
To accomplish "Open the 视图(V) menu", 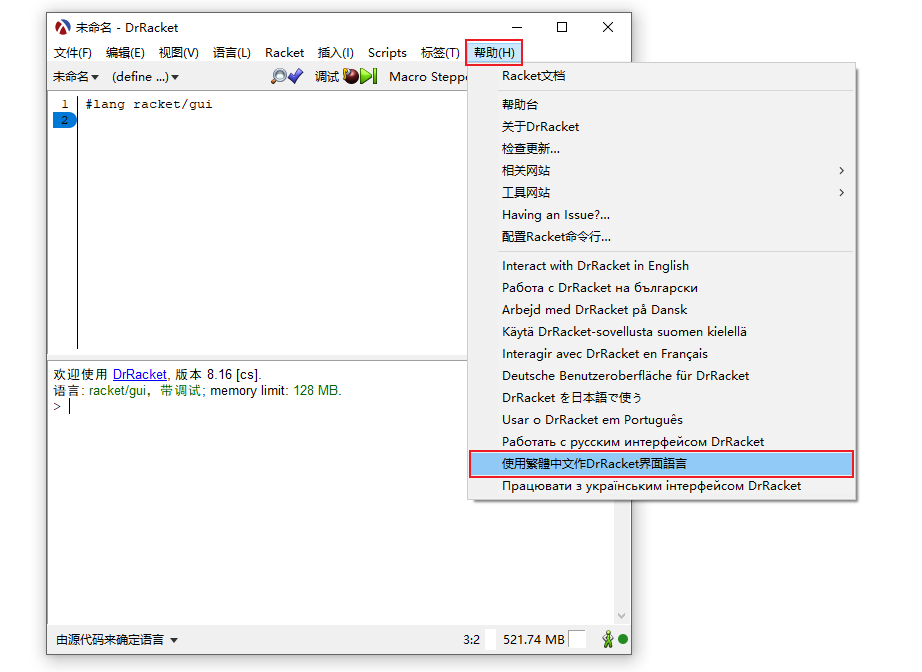I will [179, 53].
